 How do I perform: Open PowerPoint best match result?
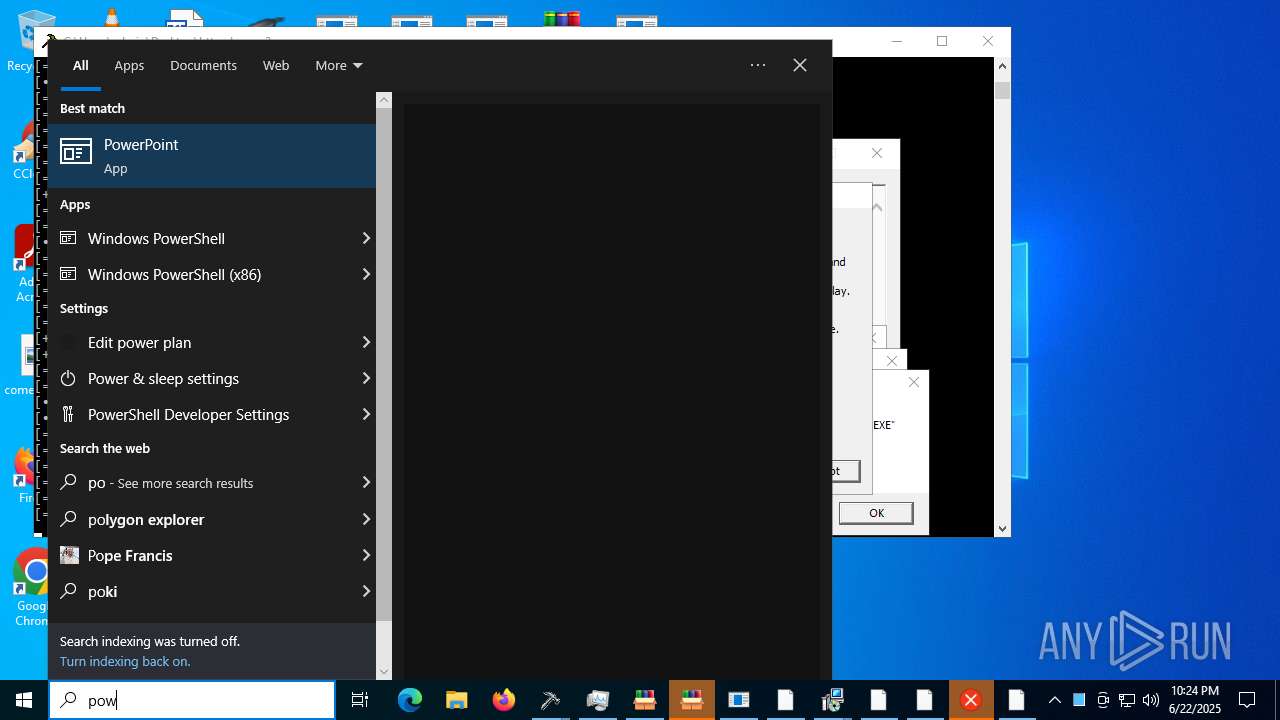click(x=212, y=156)
